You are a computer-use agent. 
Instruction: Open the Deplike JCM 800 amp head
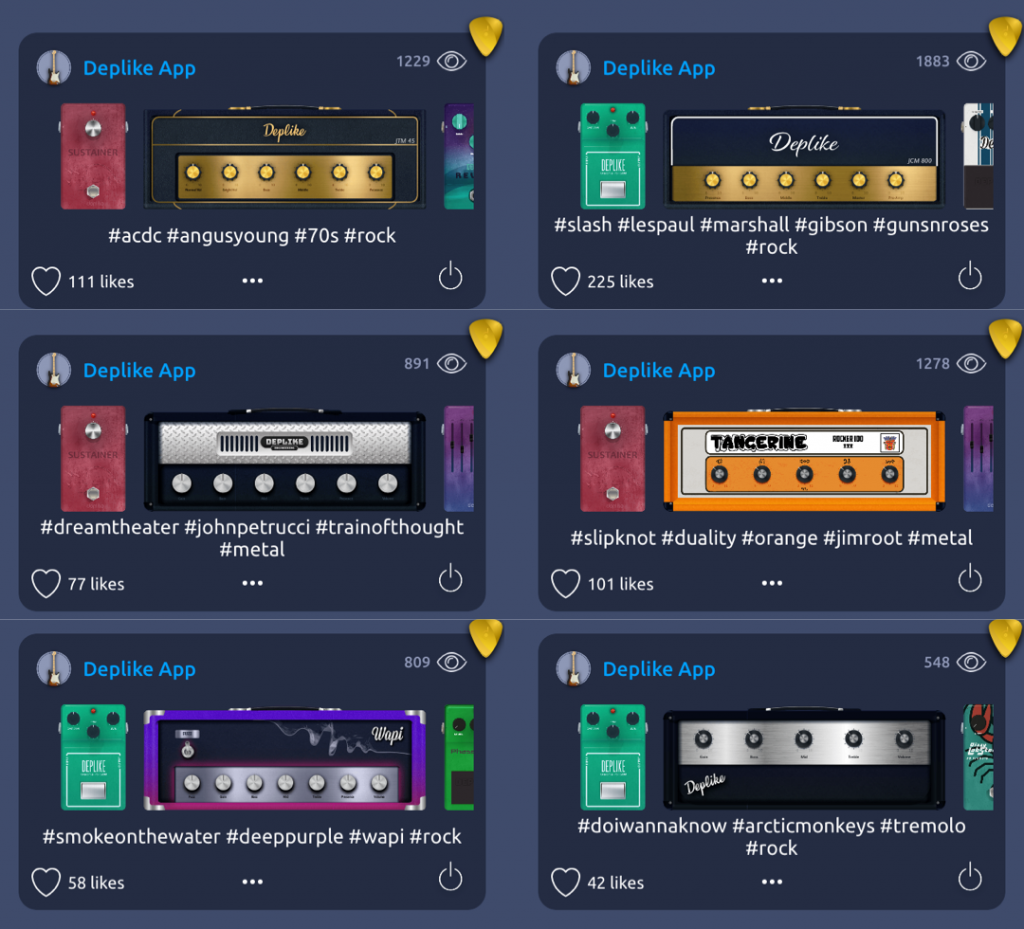pyautogui.click(x=805, y=157)
